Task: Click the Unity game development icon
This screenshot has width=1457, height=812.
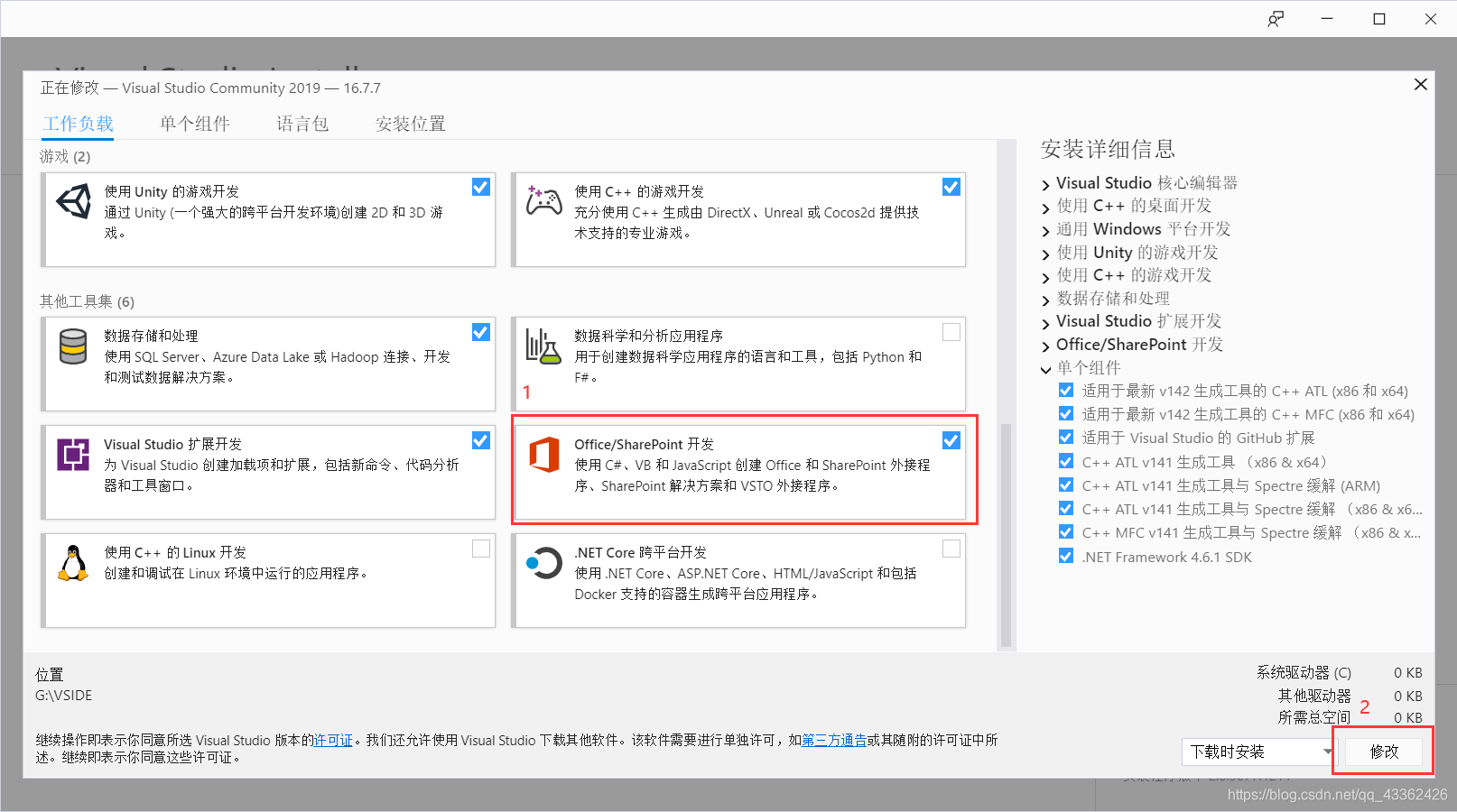Action: (x=74, y=201)
